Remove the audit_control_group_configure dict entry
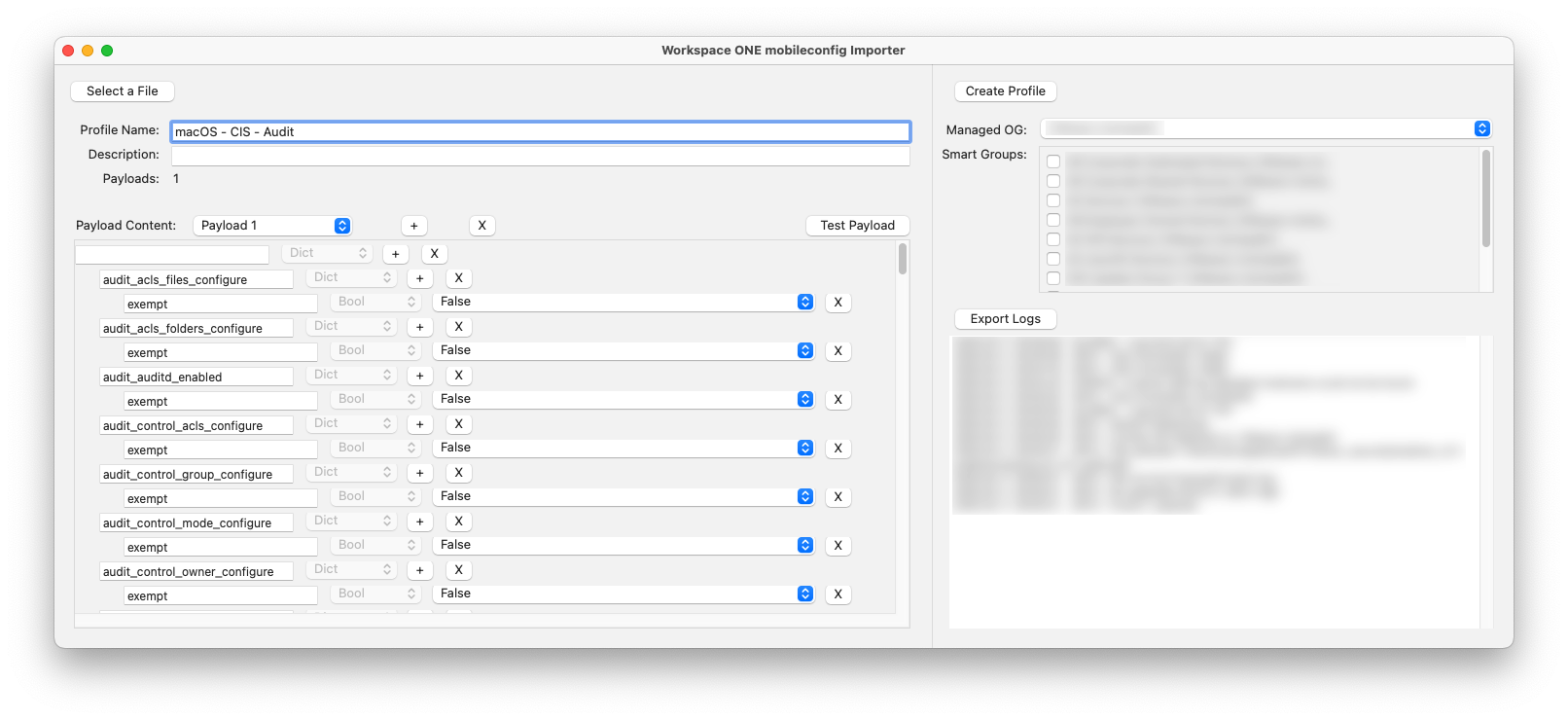1568x720 pixels. pyautogui.click(x=458, y=473)
